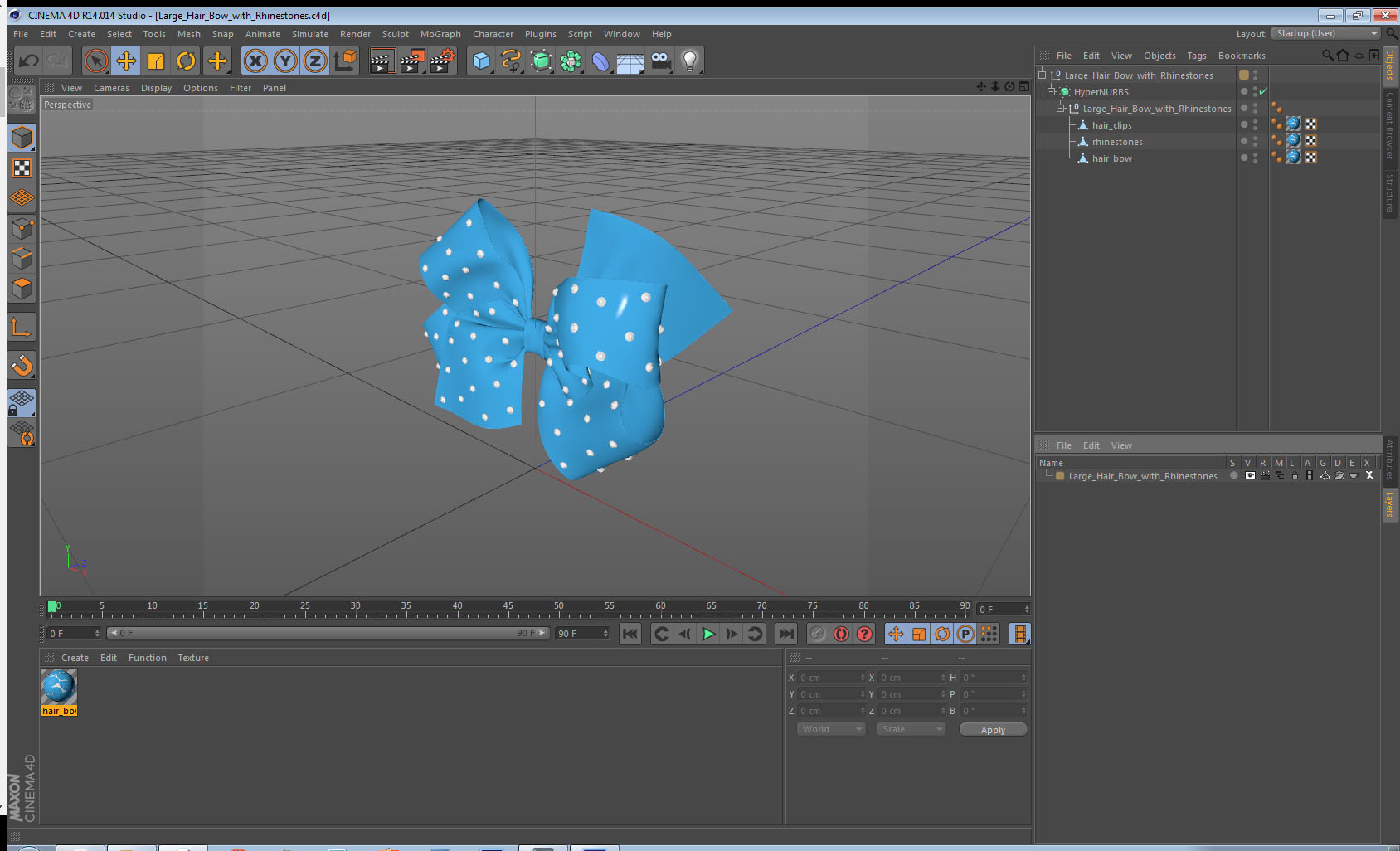Activate the Move tool

click(x=126, y=61)
